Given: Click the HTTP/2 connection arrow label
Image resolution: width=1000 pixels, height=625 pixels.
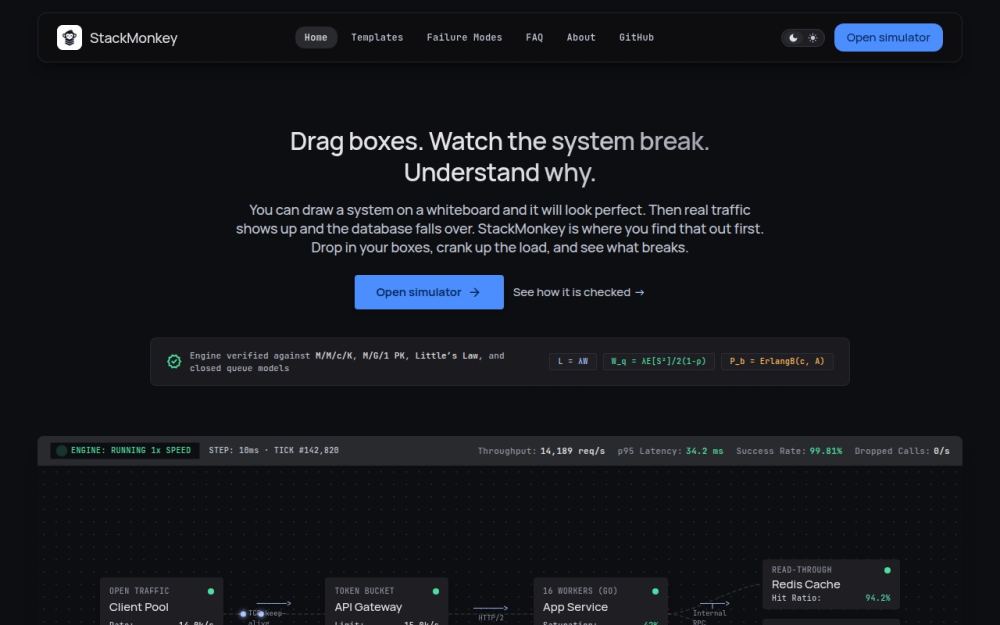Looking at the screenshot, I should click(x=491, y=617).
